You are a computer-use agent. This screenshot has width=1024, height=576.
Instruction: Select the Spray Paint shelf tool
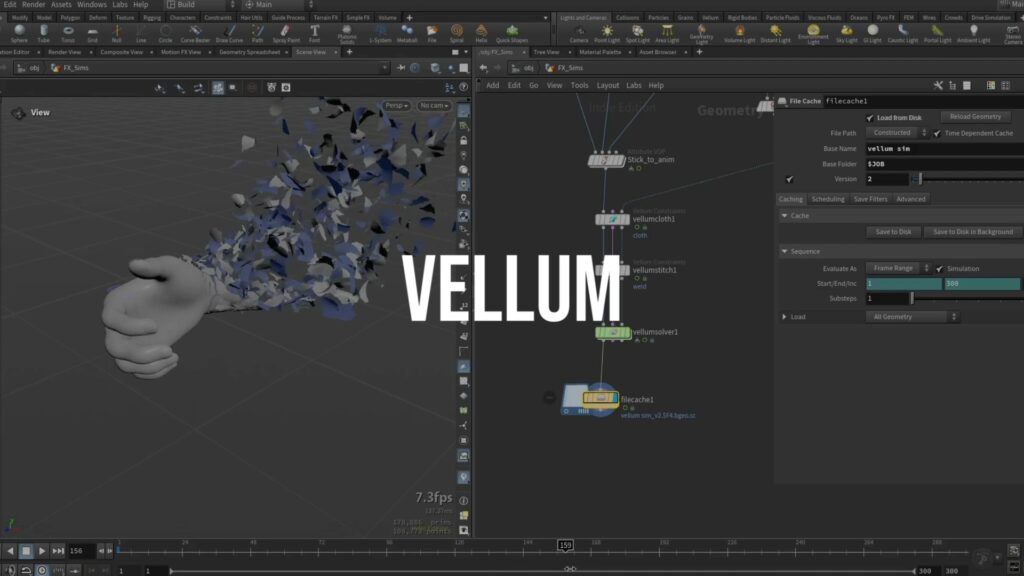pyautogui.click(x=286, y=34)
